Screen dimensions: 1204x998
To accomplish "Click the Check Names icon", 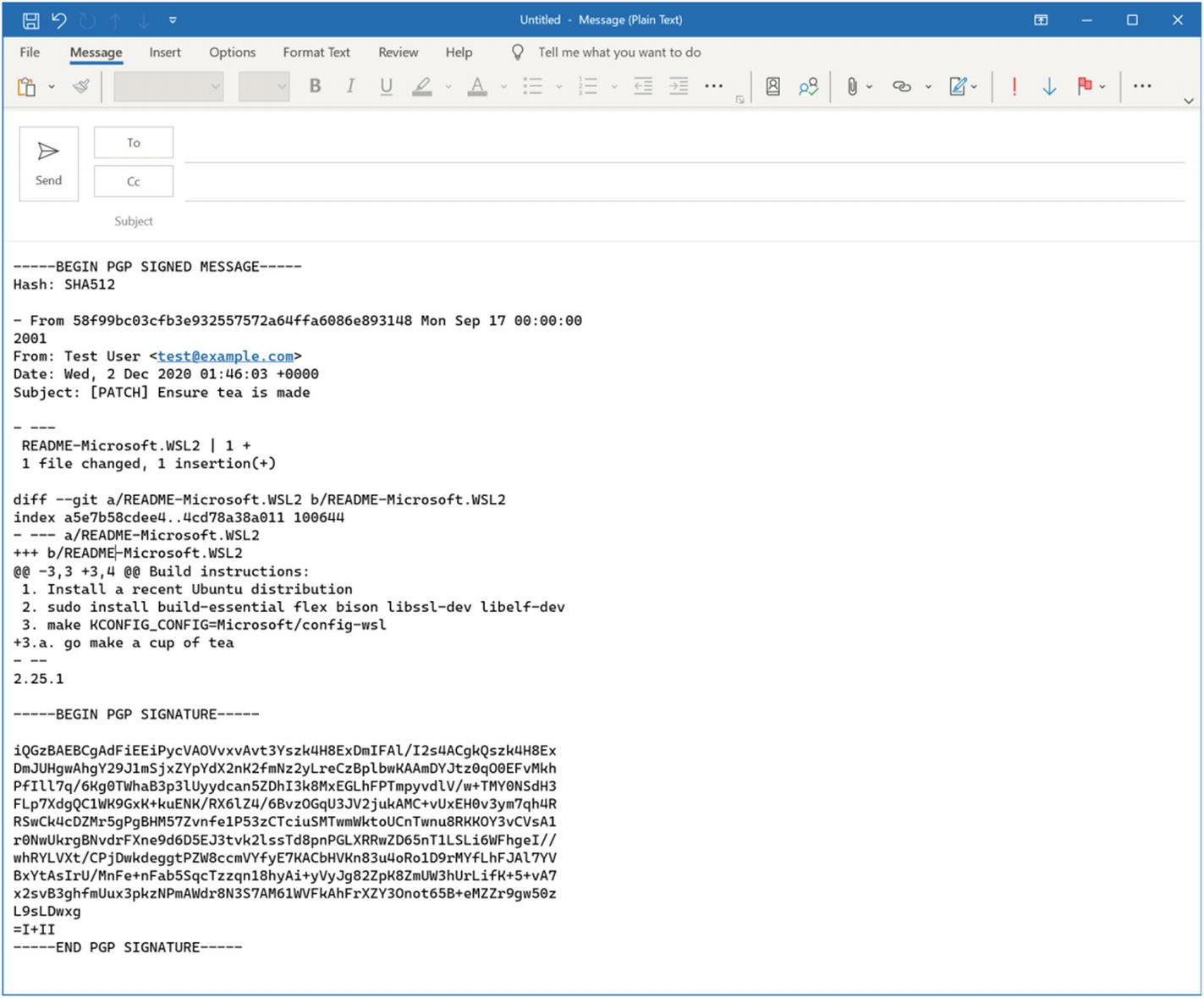I will click(x=808, y=86).
